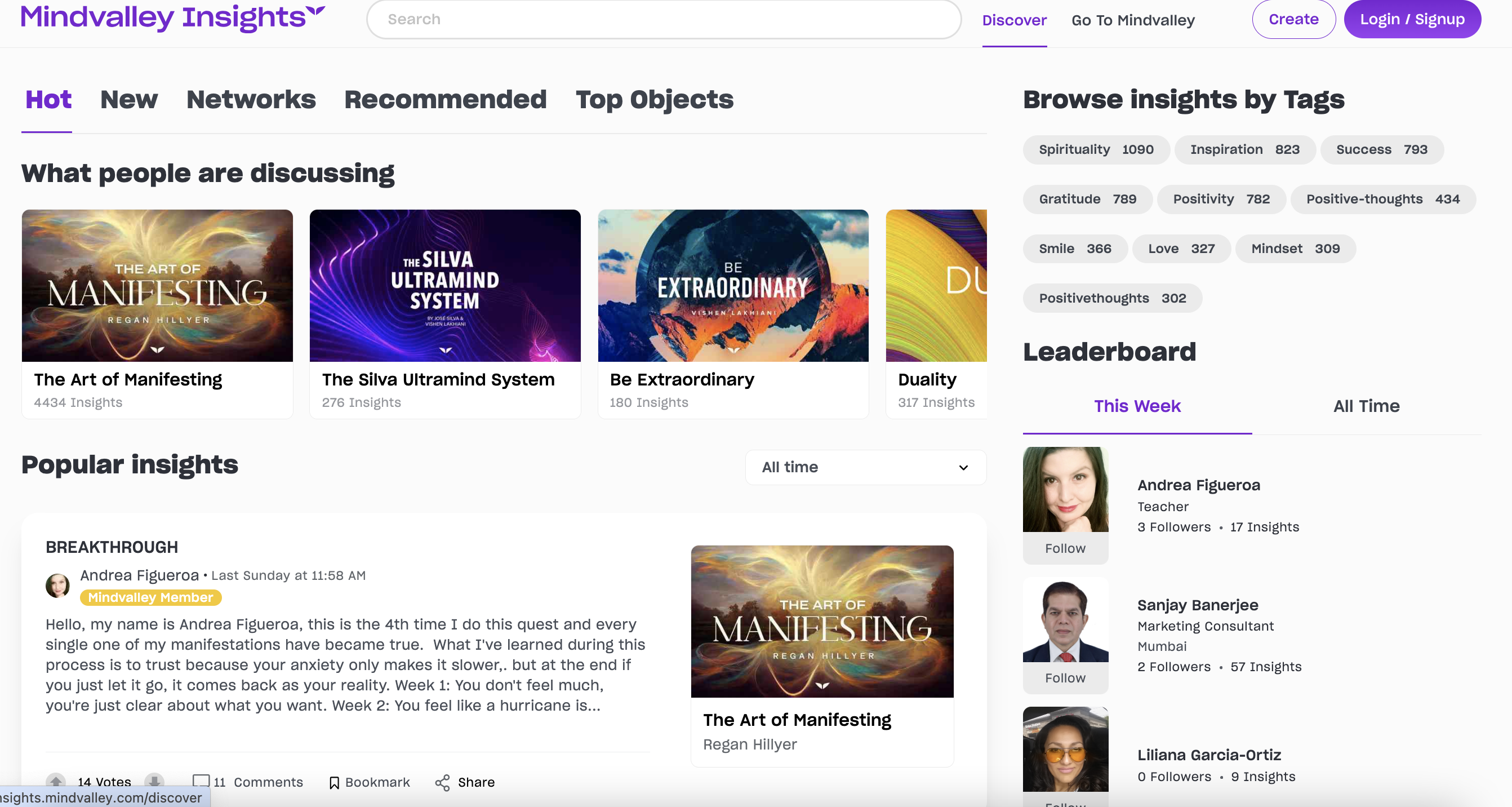Open the Gratitude tag
The height and width of the screenshot is (807, 1512).
1087,199
